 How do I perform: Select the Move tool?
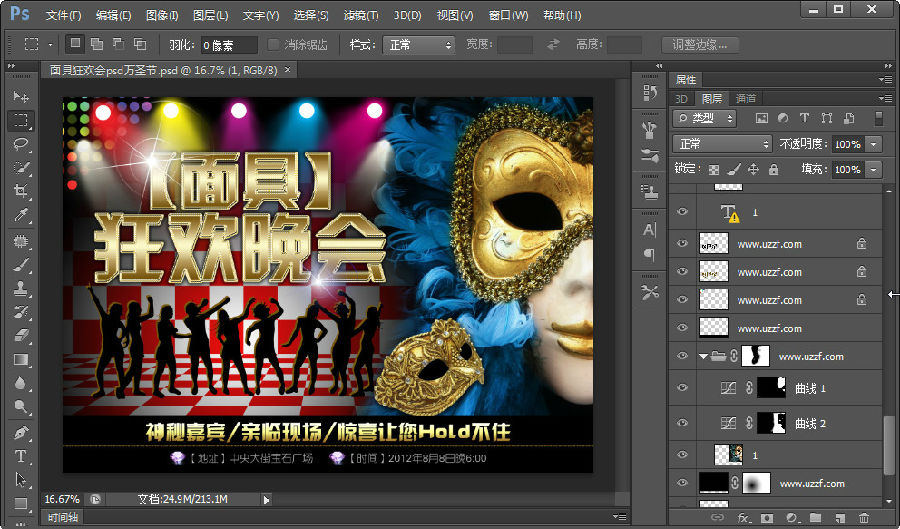coord(21,96)
